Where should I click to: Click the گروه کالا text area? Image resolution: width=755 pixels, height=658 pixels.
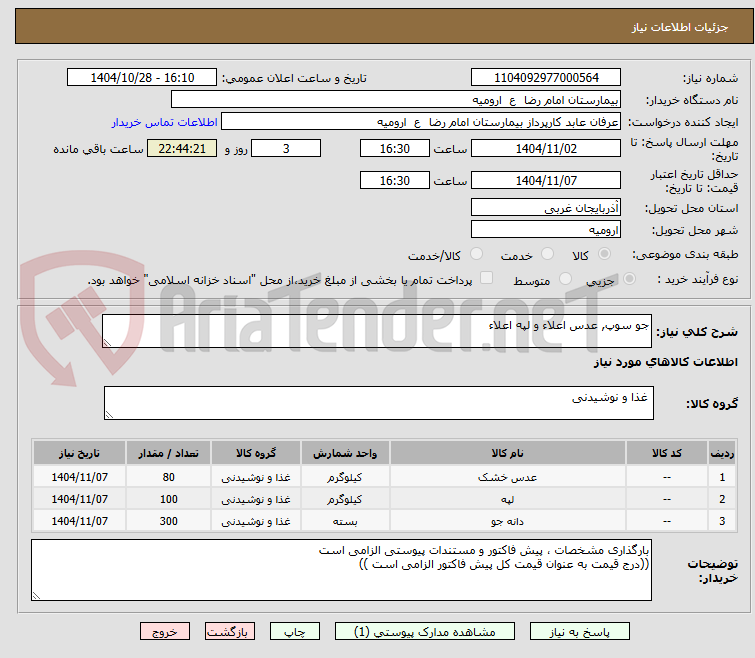pyautogui.click(x=378, y=403)
